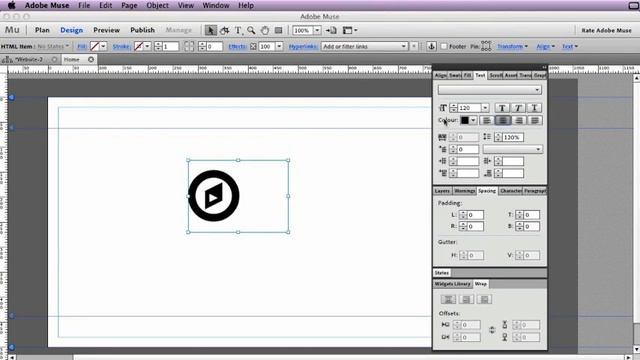Switch to Plan mode
This screenshot has height=360, width=640.
pos(42,30)
